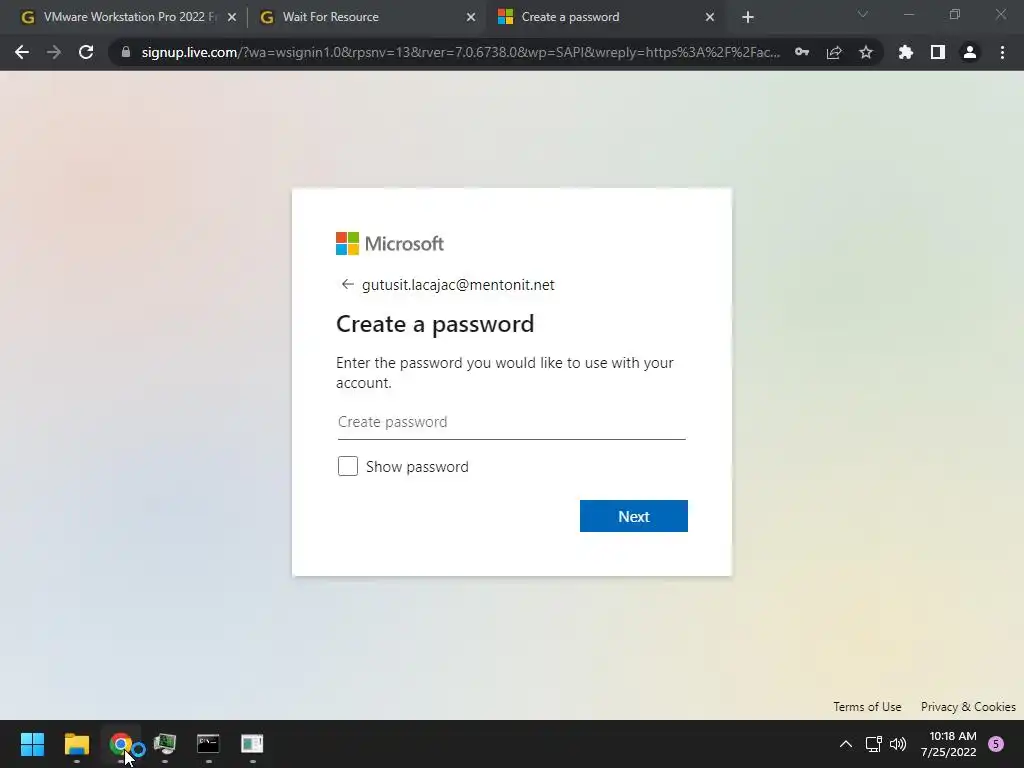Click email gutusit.lacajac@mentonit.net text
Image resolution: width=1024 pixels, height=768 pixels.
458,285
